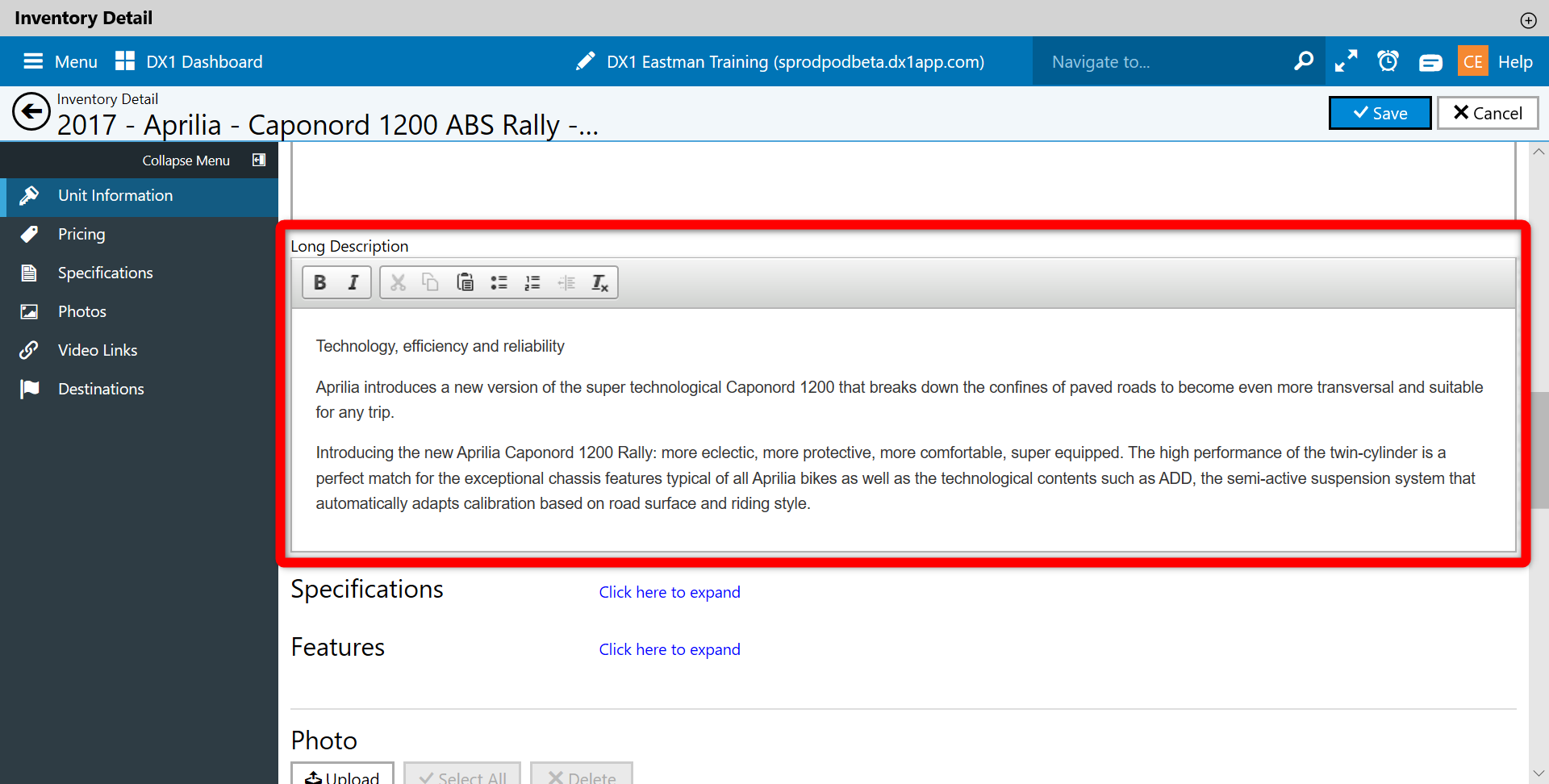
Task: Click the Cut scissors icon
Action: tap(398, 282)
